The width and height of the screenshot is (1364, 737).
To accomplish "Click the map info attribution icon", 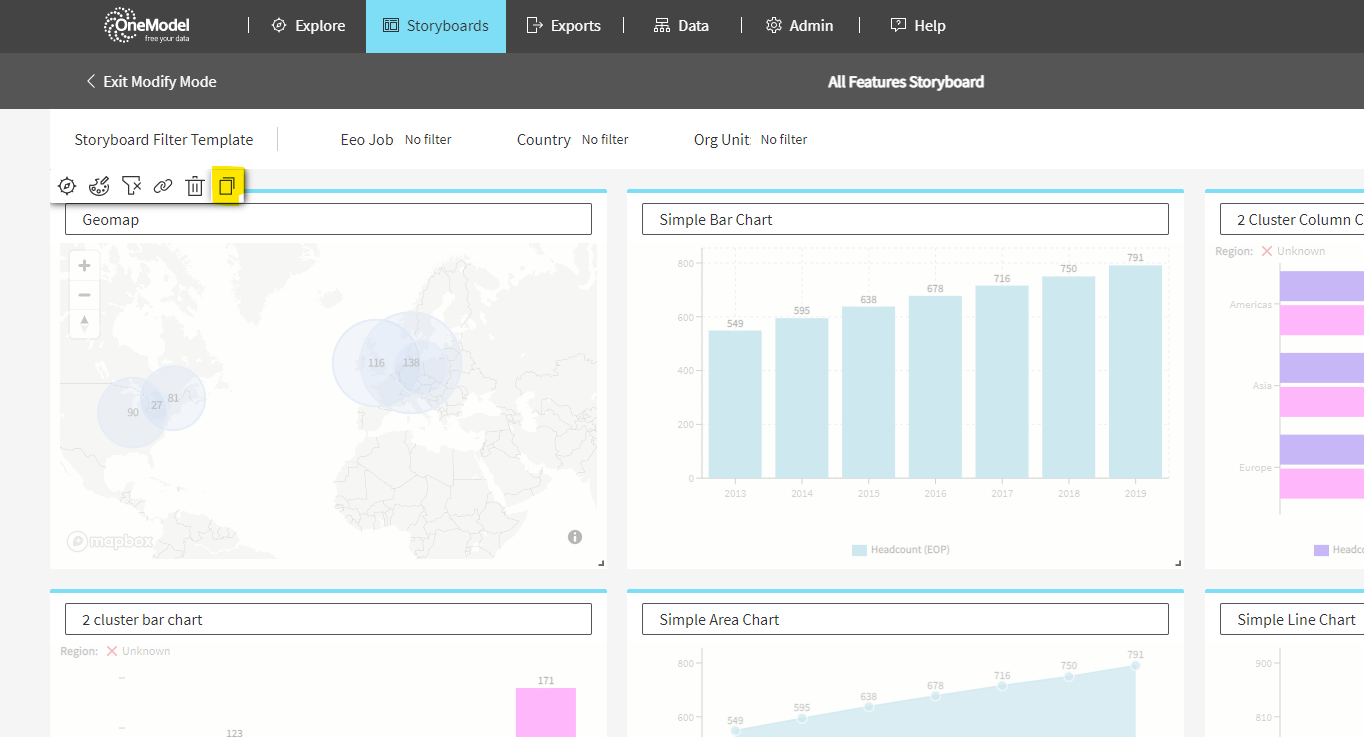I will pos(575,537).
